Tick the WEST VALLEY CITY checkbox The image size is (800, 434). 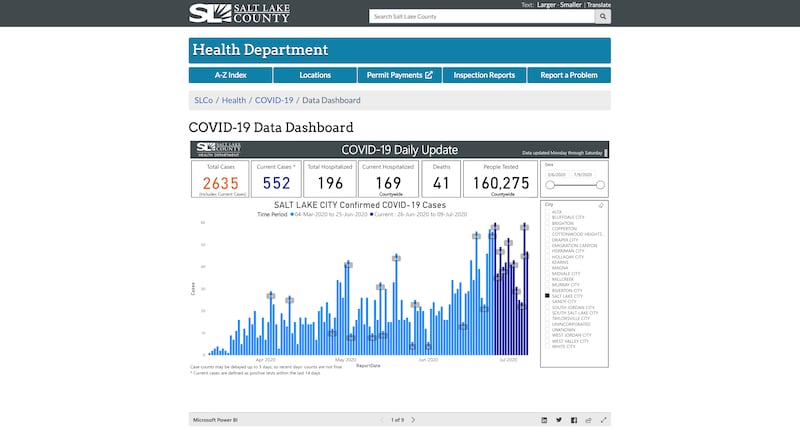[x=547, y=341]
